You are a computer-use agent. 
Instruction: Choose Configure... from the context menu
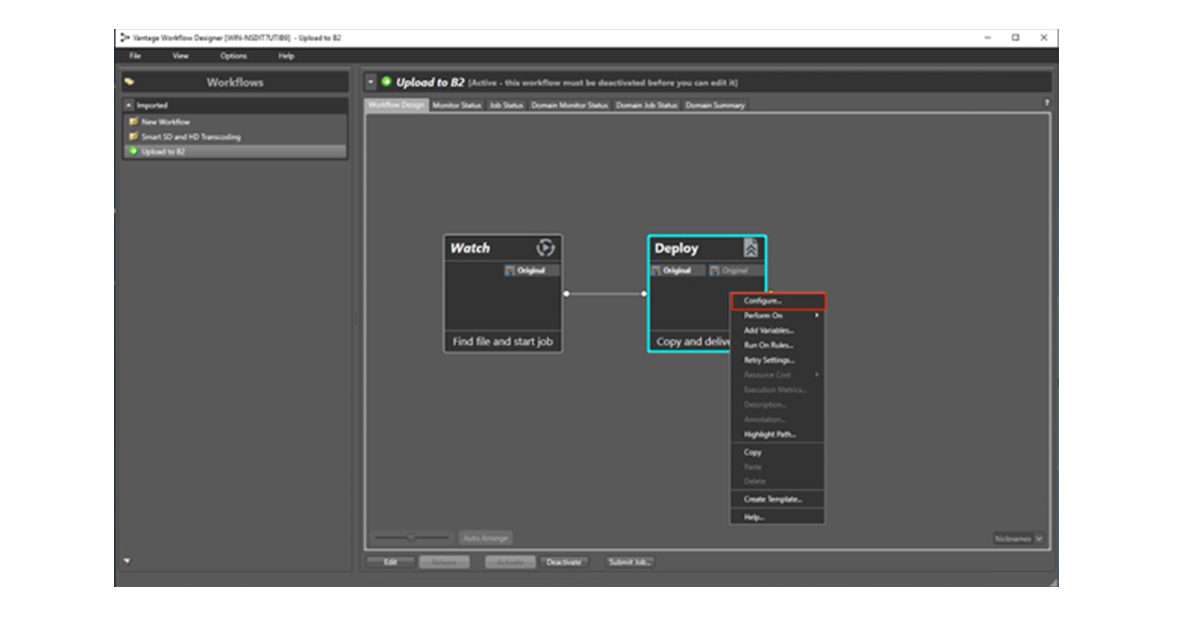pyautogui.click(x=777, y=300)
